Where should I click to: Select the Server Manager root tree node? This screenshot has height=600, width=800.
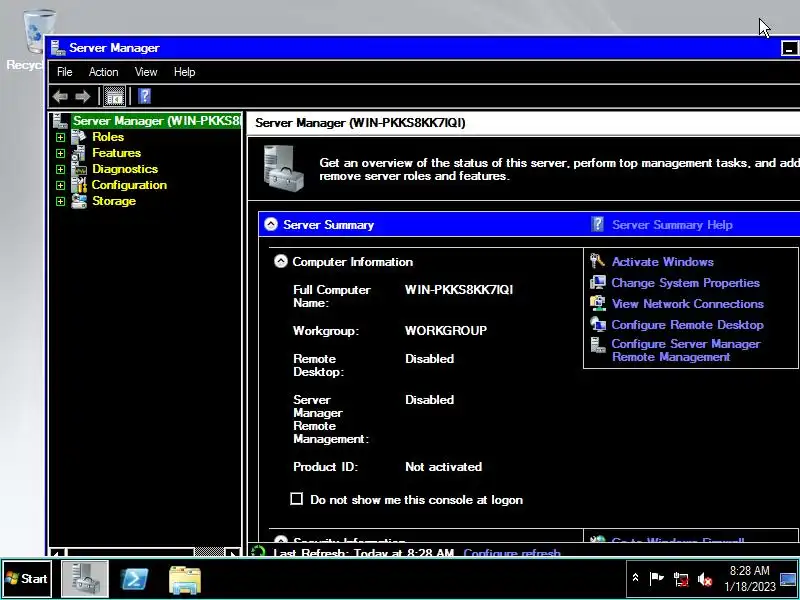(156, 121)
